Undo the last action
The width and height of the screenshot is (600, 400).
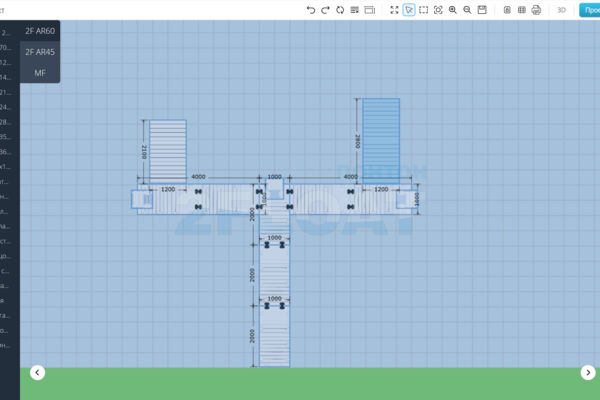point(311,10)
